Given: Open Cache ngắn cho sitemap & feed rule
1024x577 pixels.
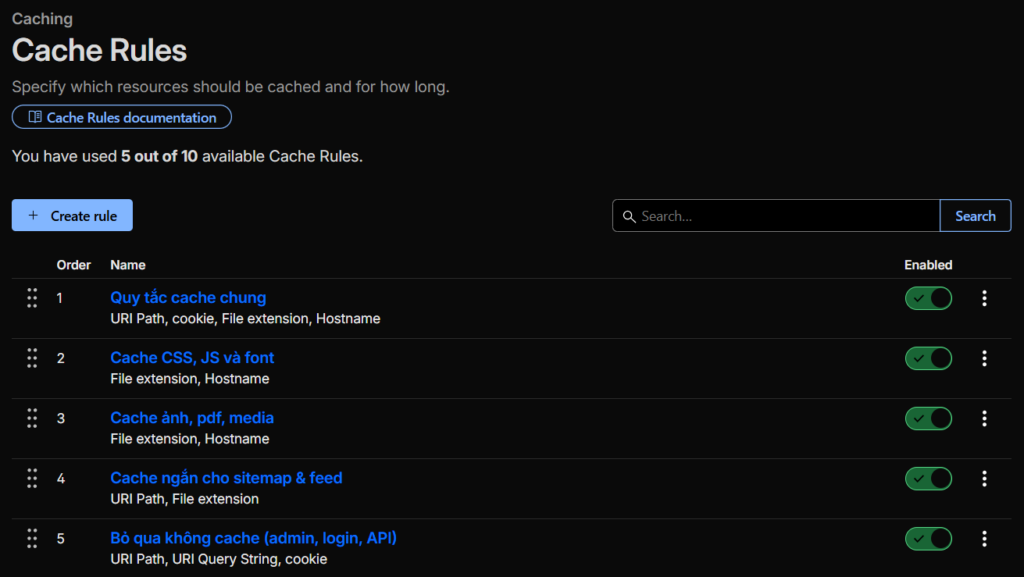Looking at the screenshot, I should pyautogui.click(x=226, y=477).
